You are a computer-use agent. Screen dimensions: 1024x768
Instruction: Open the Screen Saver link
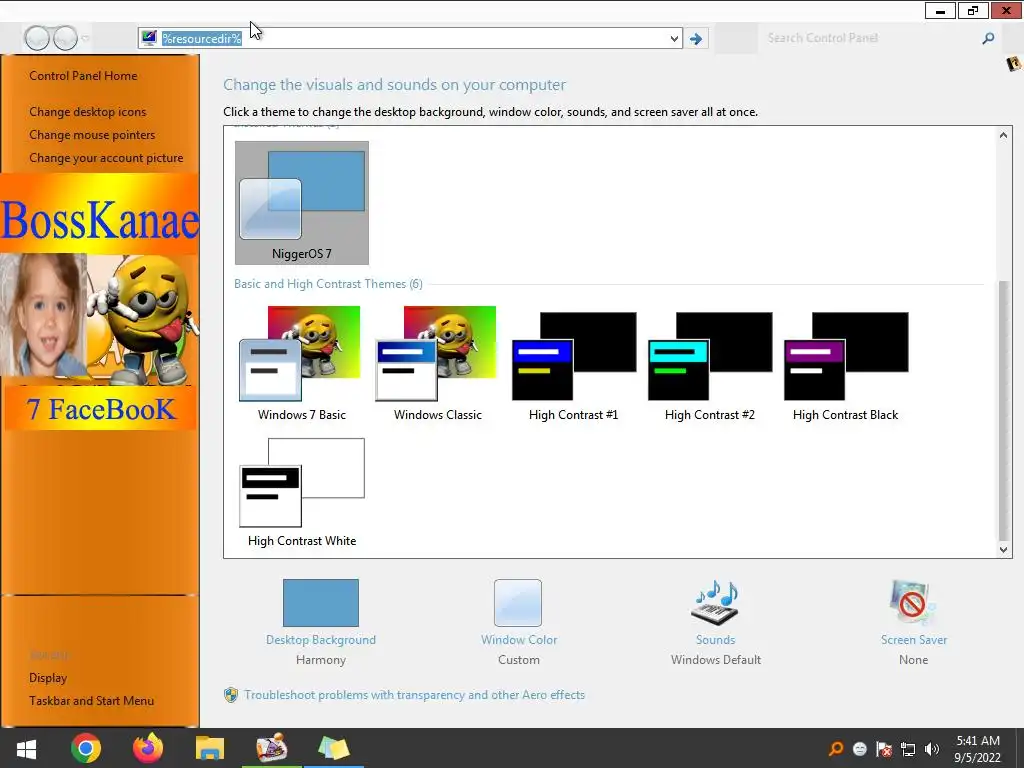pos(914,640)
